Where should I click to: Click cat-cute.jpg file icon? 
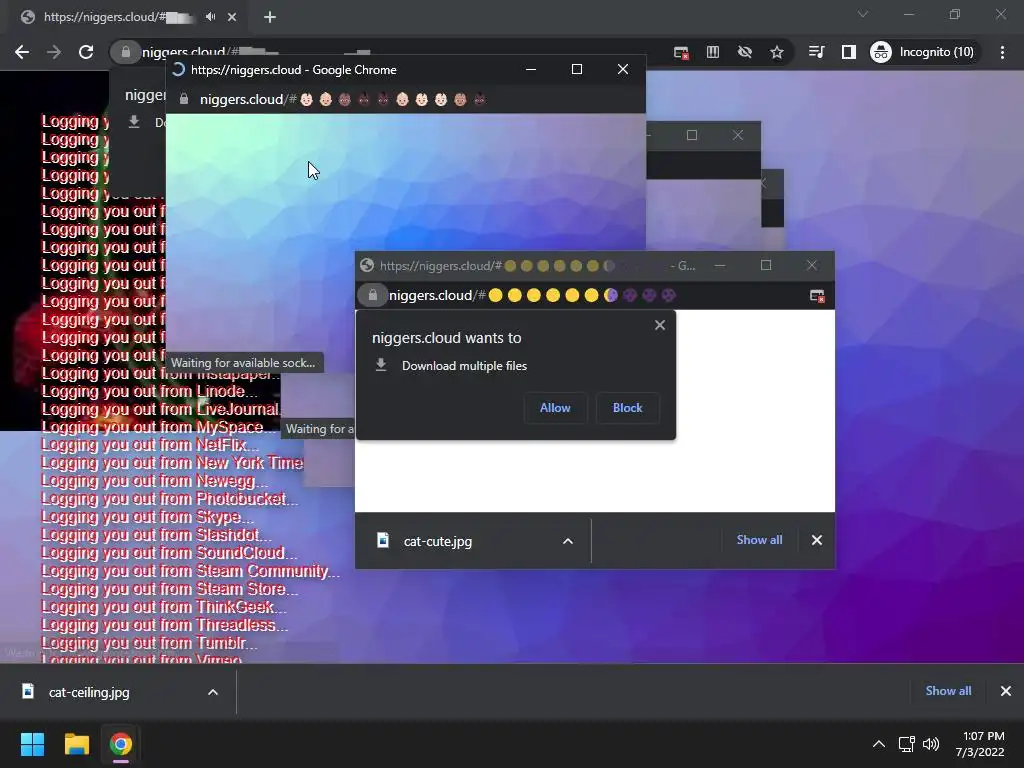(383, 540)
